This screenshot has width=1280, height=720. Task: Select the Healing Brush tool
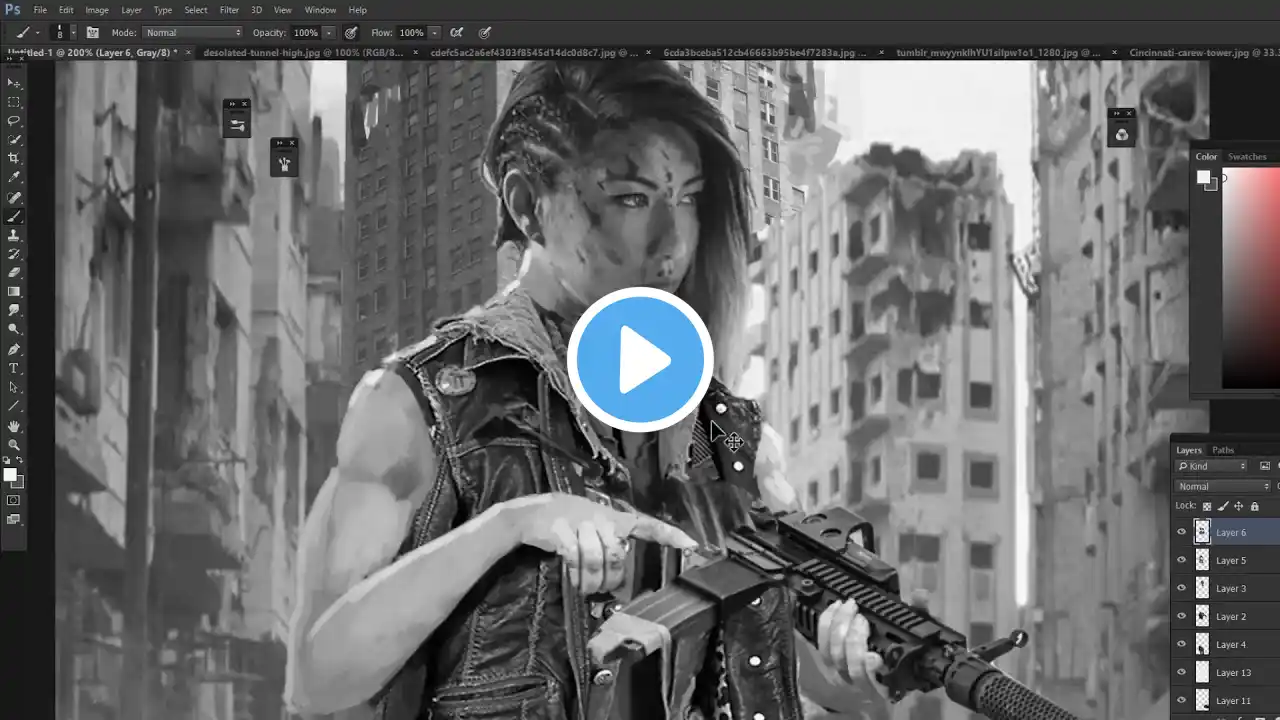(x=14, y=198)
